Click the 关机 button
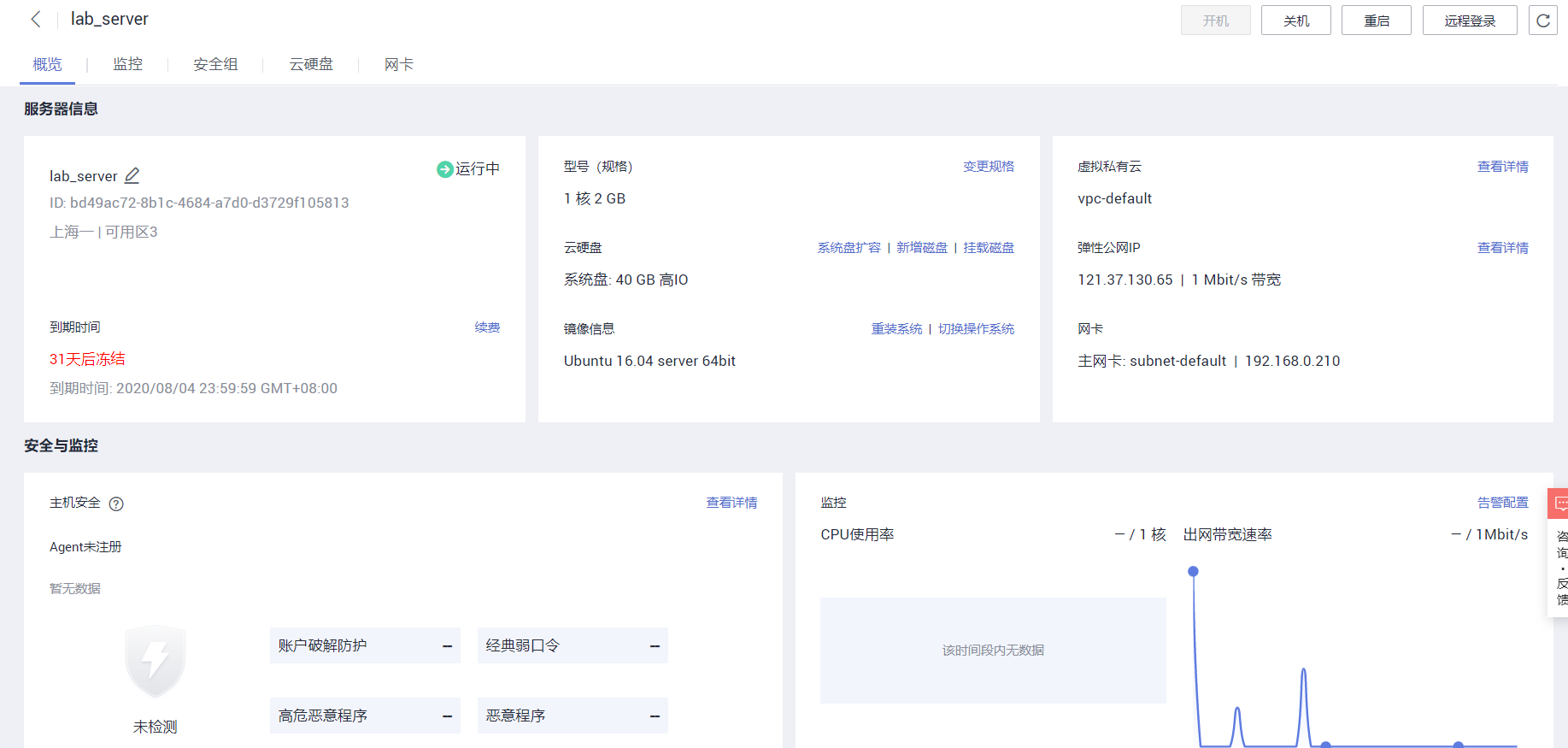 (x=1295, y=21)
